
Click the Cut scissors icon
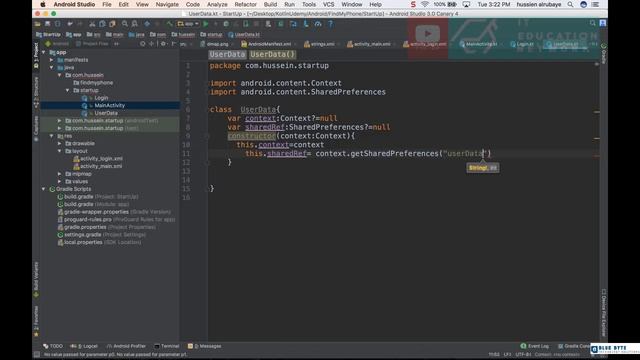tap(92, 24)
